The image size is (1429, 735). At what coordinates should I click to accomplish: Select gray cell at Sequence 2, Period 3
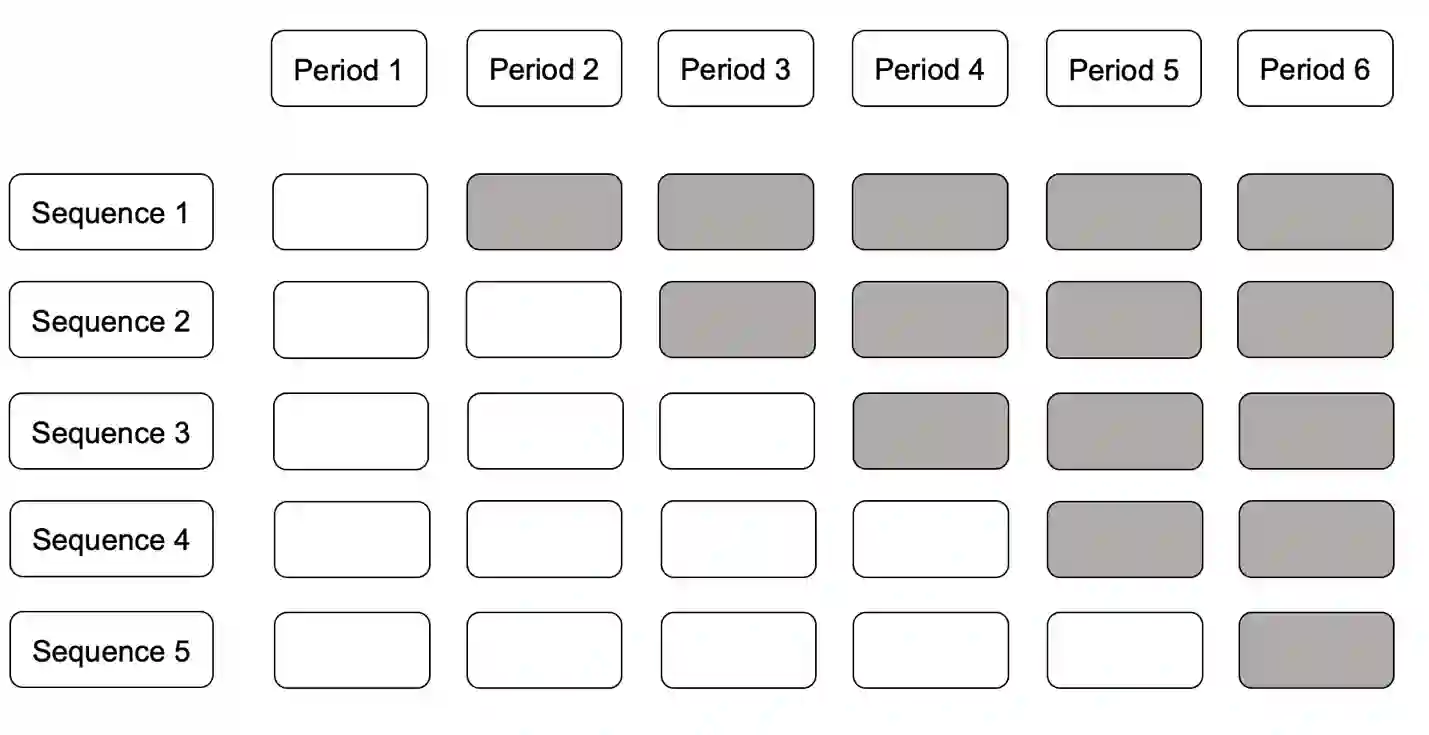737,320
